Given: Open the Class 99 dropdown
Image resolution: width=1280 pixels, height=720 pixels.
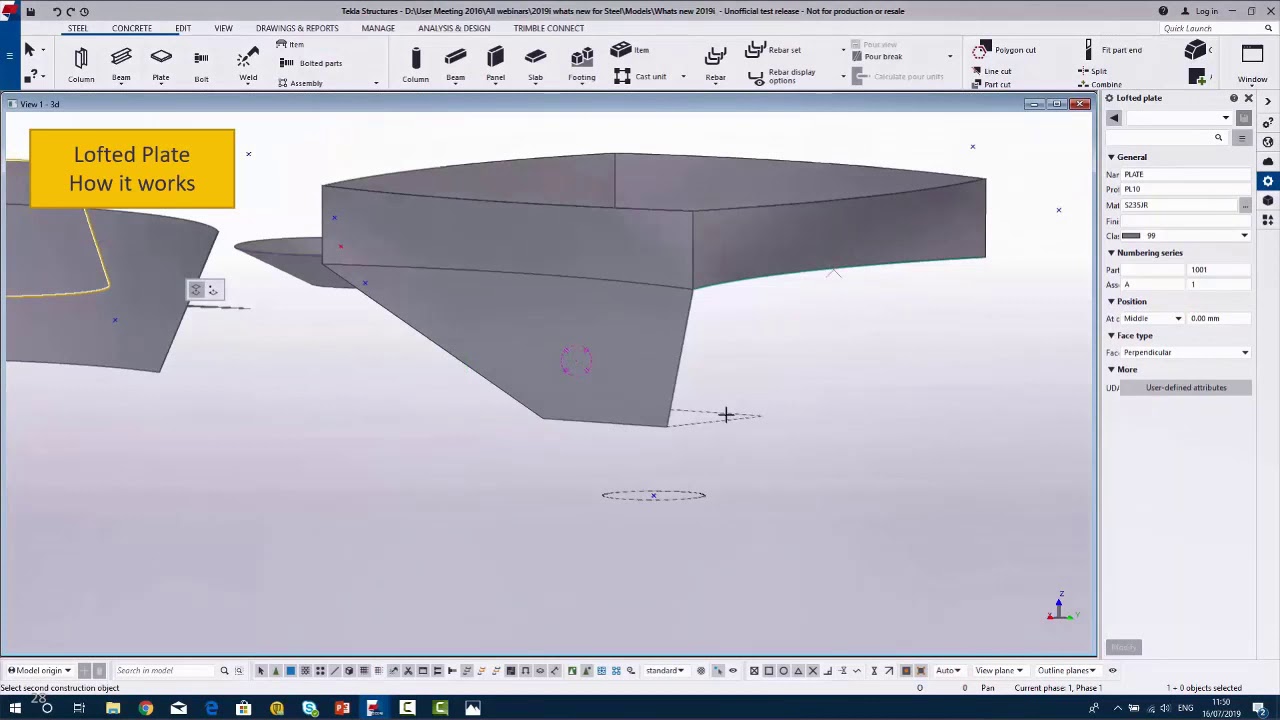Looking at the screenshot, I should [x=1244, y=236].
